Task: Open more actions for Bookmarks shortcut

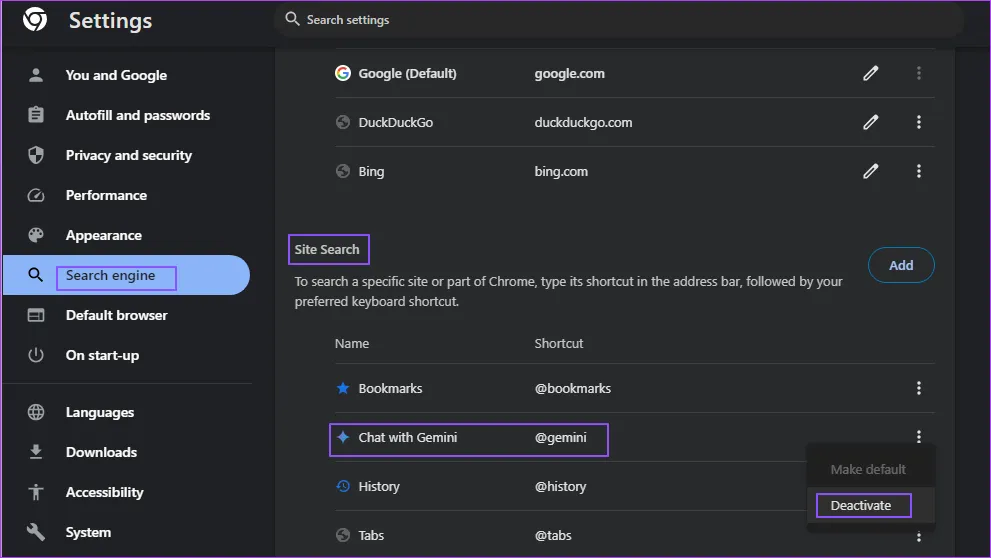Action: [919, 388]
